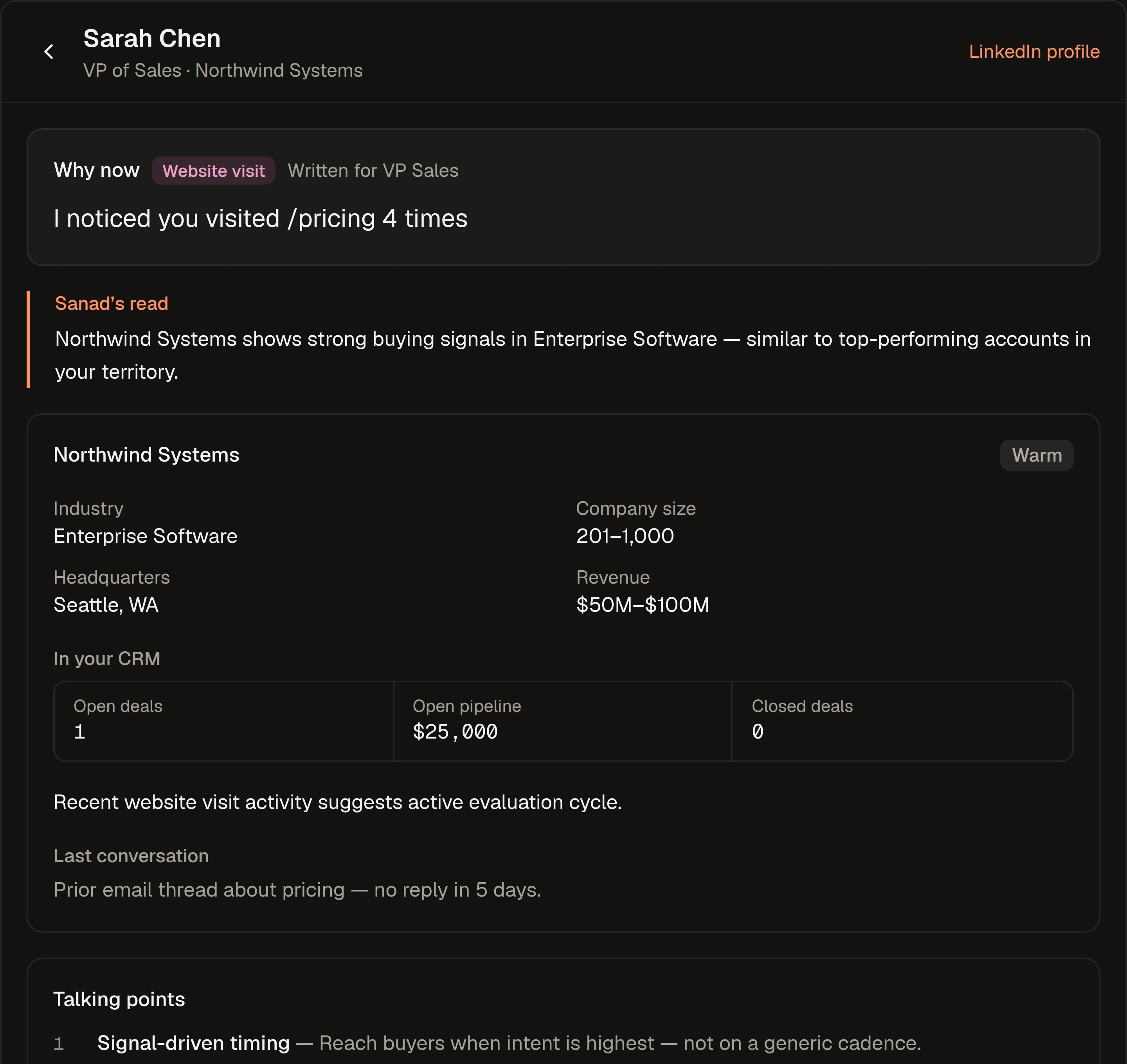Click the back arrow icon
The height and width of the screenshot is (1064, 1127).
point(49,52)
